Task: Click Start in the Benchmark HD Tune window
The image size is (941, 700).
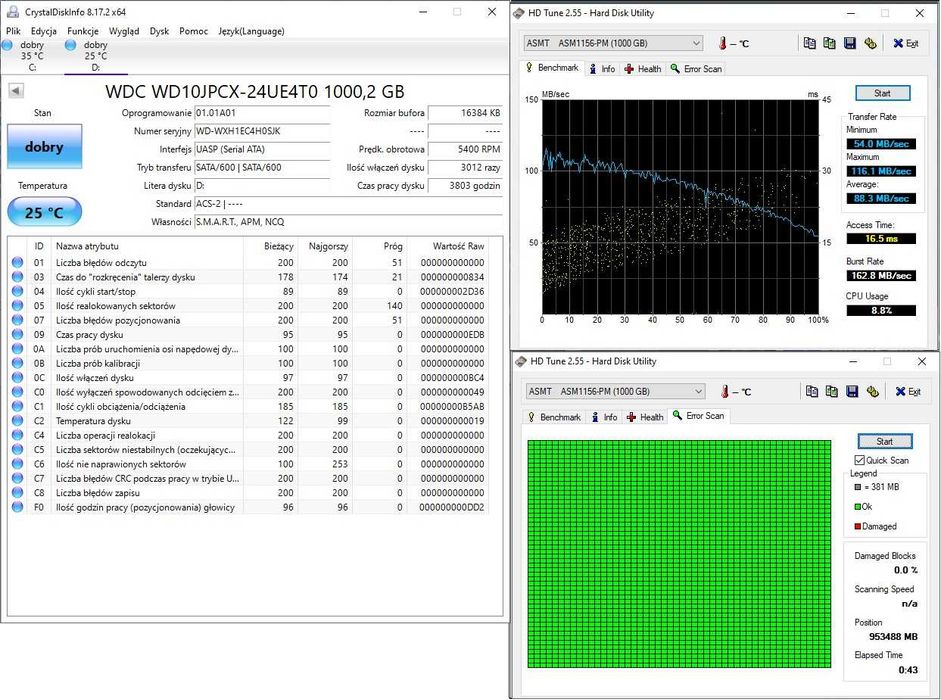Action: click(882, 93)
